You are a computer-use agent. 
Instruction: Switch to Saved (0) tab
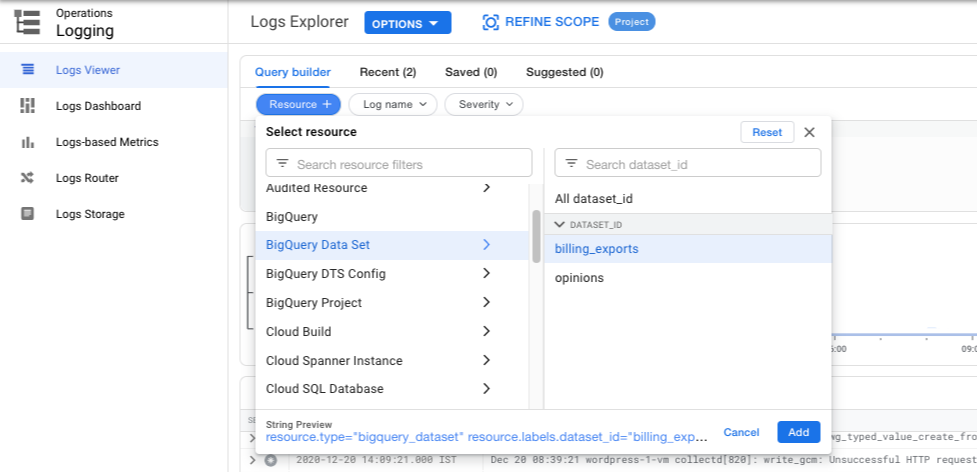(x=471, y=72)
